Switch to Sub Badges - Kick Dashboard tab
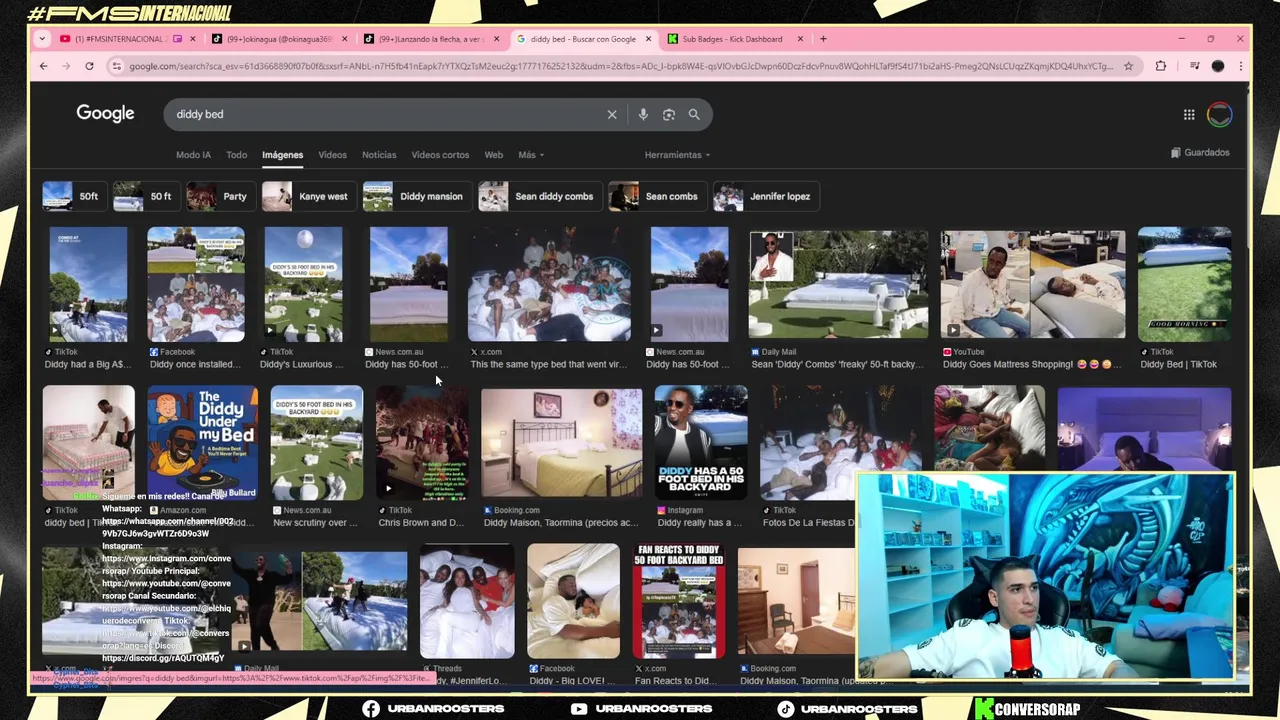This screenshot has height=720, width=1280. click(x=737, y=39)
